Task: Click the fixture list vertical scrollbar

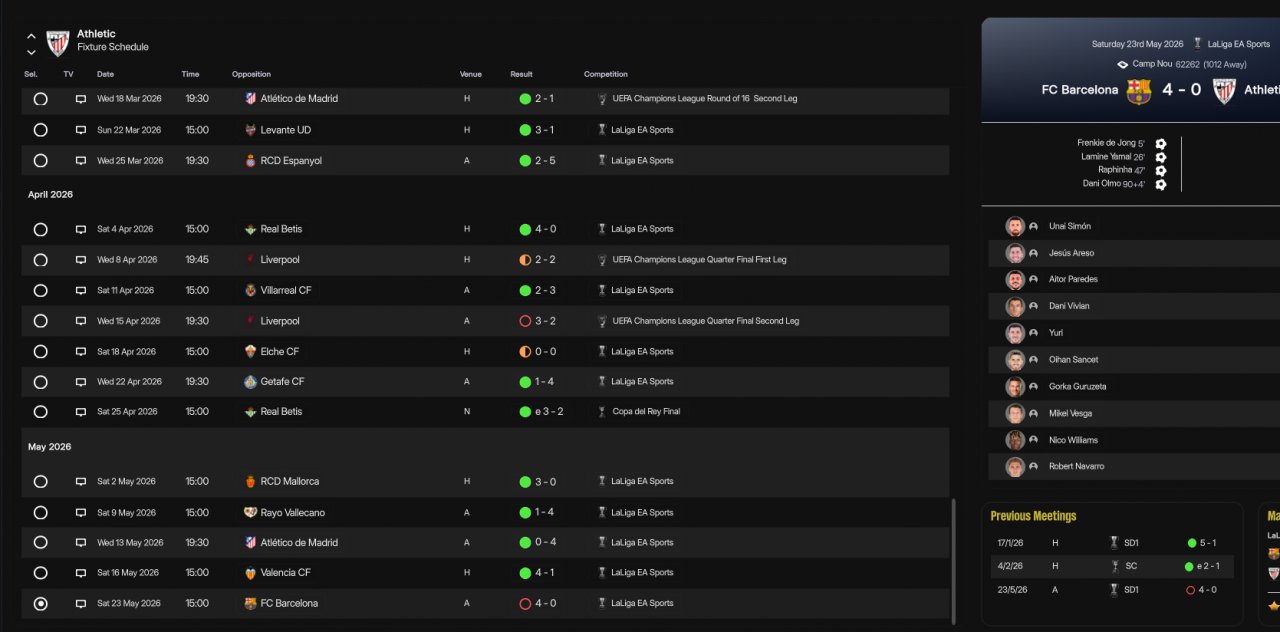Action: point(954,560)
